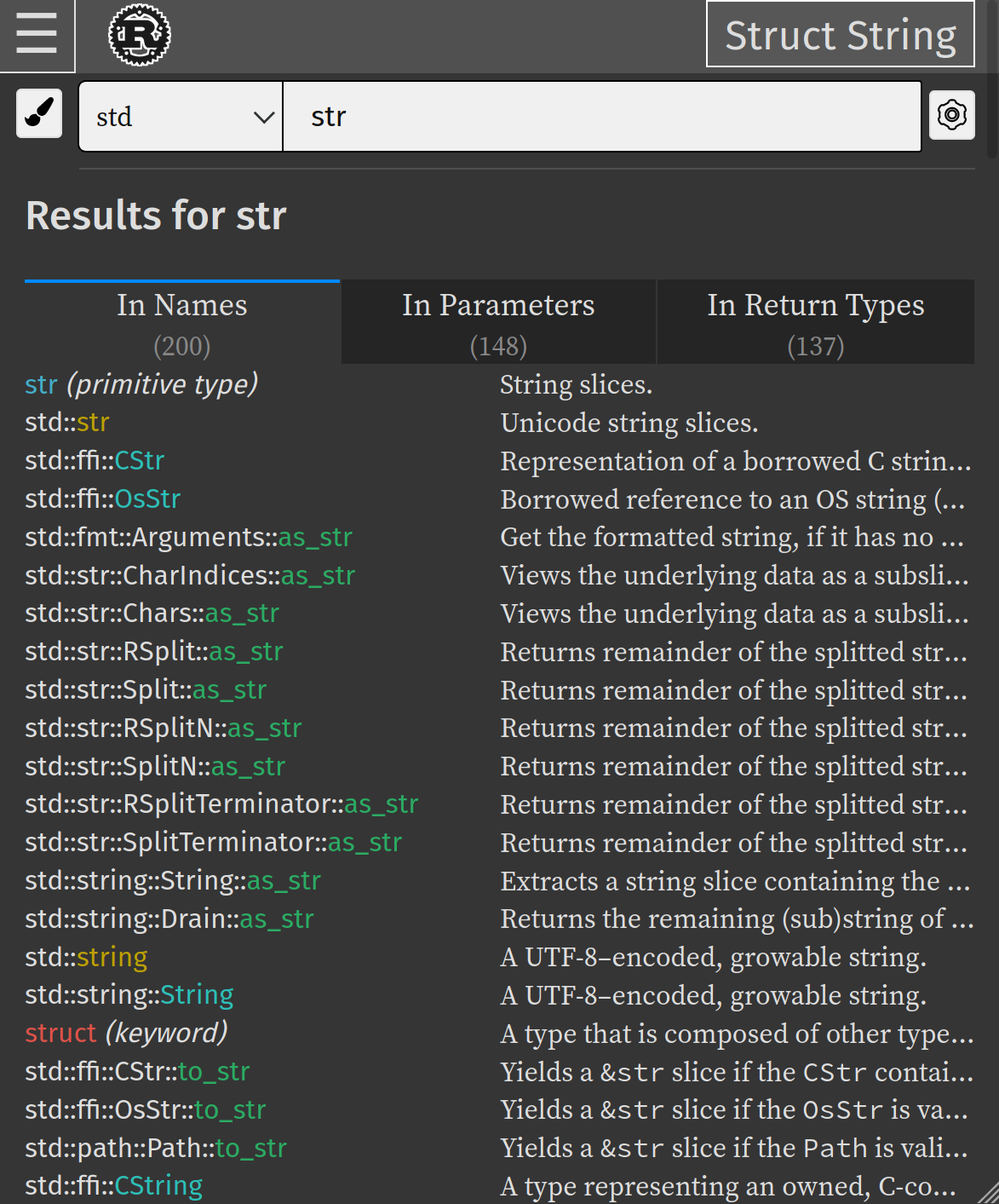The width and height of the screenshot is (999, 1204).
Task: Click 'Yields a &str slice if the CStr' description
Action: (x=738, y=1072)
